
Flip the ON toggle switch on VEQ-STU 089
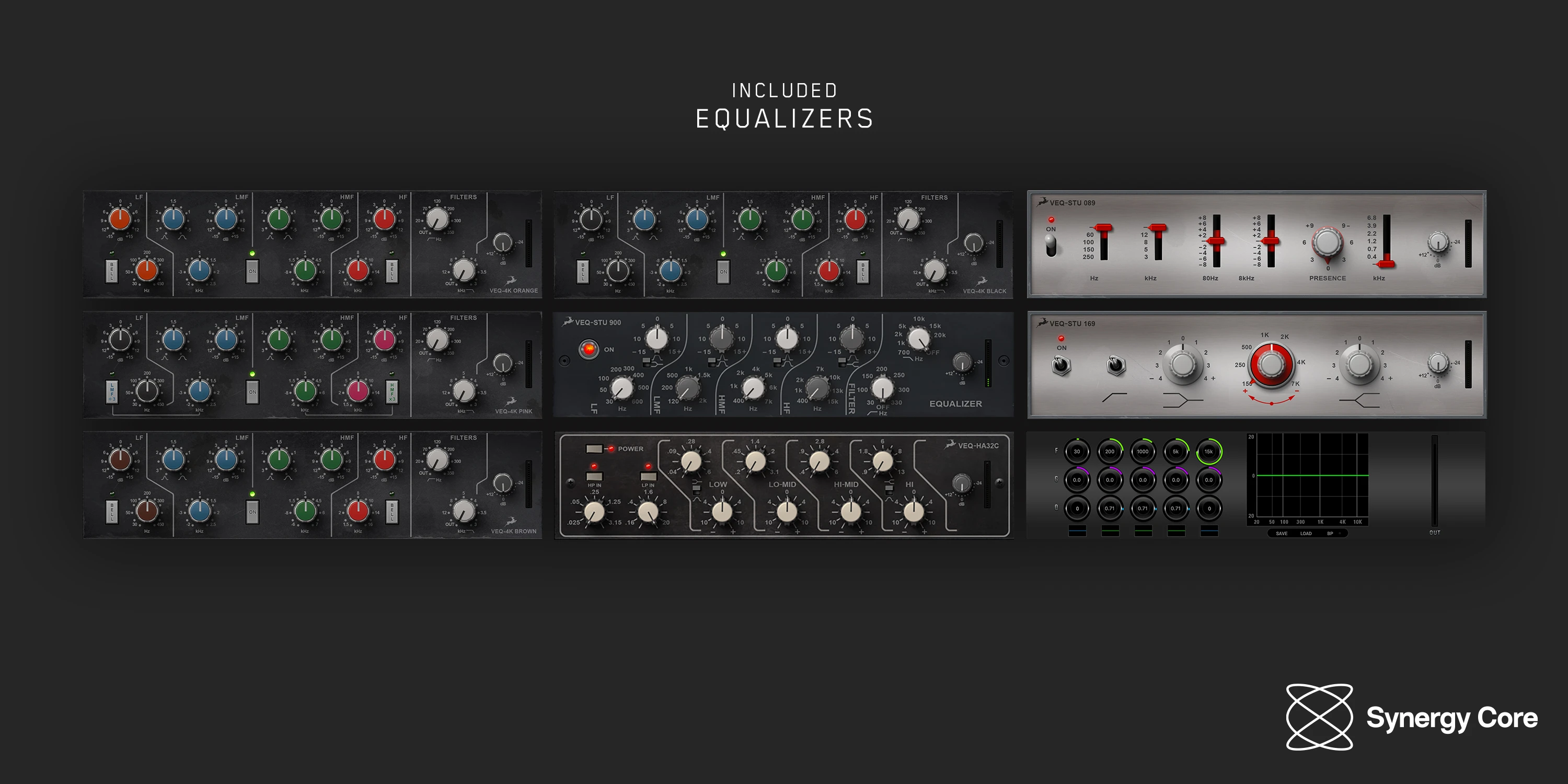tap(1051, 246)
